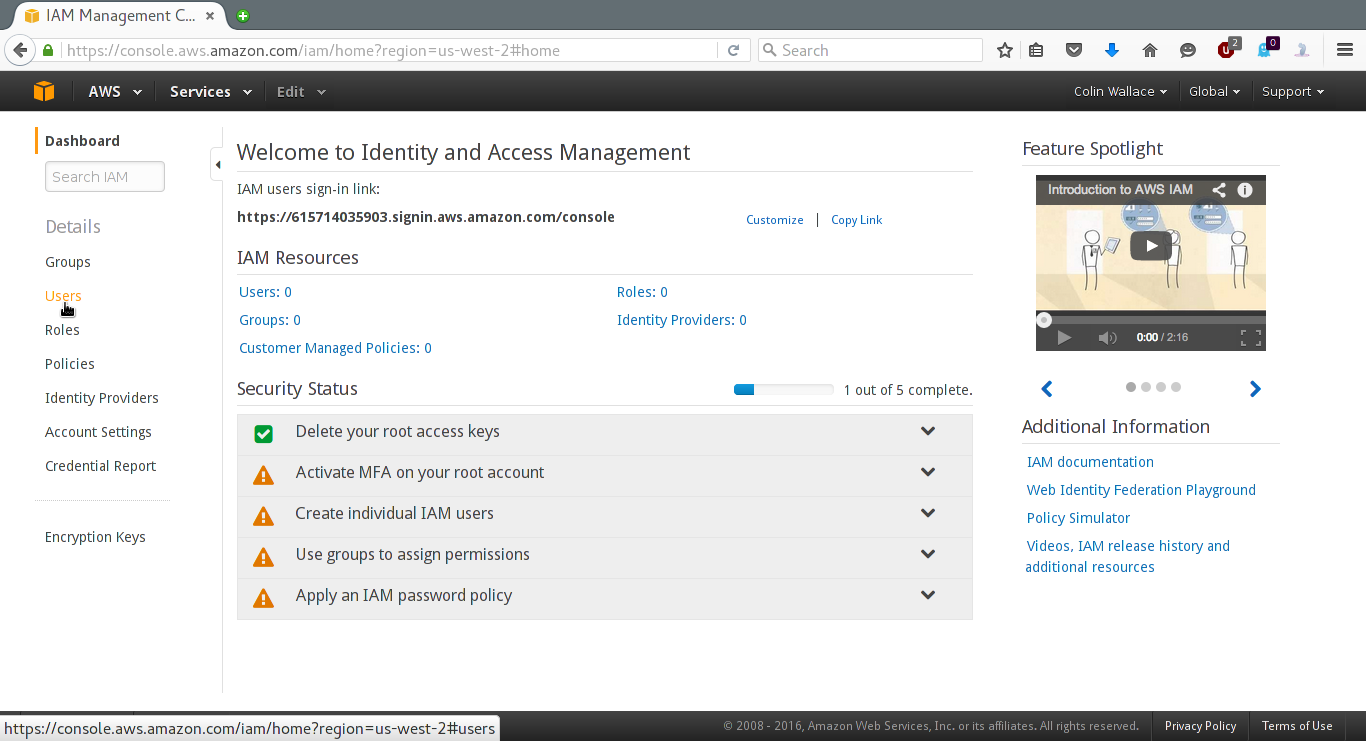Expand Delete your root access keys chevron
The width and height of the screenshot is (1366, 741).
(928, 431)
